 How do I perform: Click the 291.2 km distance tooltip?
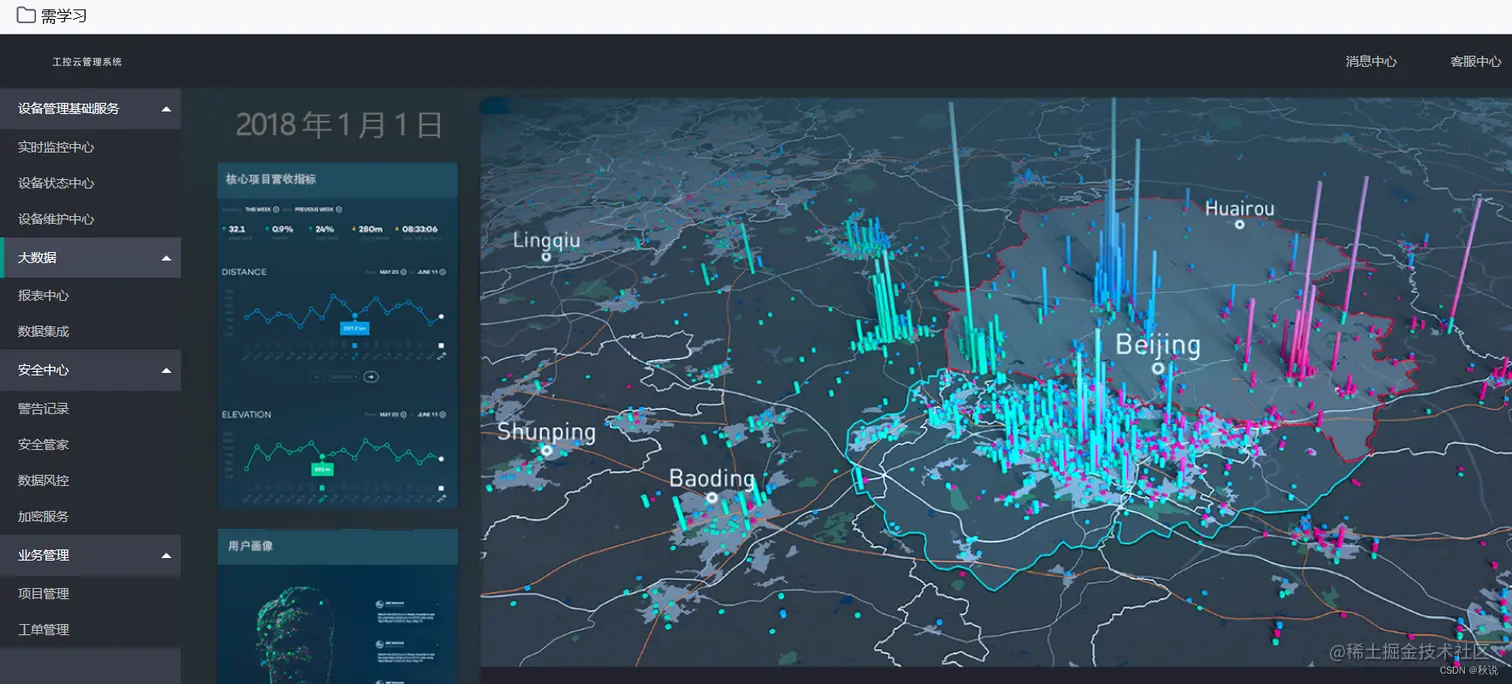(x=355, y=328)
